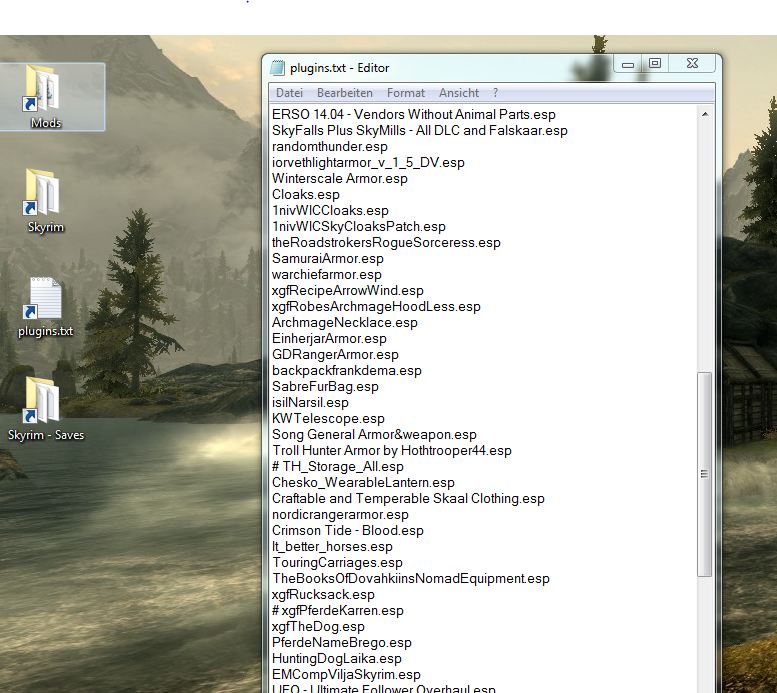Open the Ansicht menu
The width and height of the screenshot is (777, 693).
click(458, 93)
